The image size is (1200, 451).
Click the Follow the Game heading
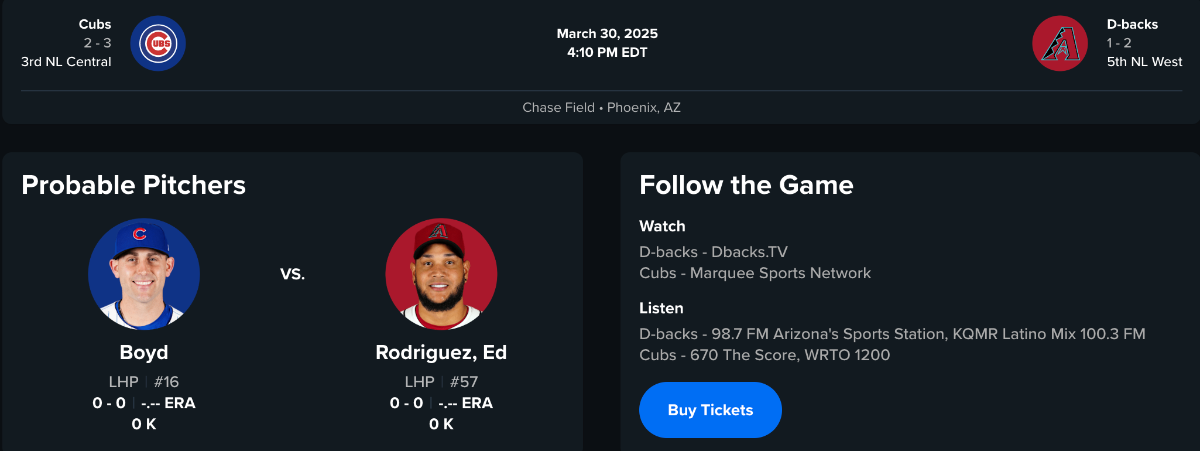point(746,185)
